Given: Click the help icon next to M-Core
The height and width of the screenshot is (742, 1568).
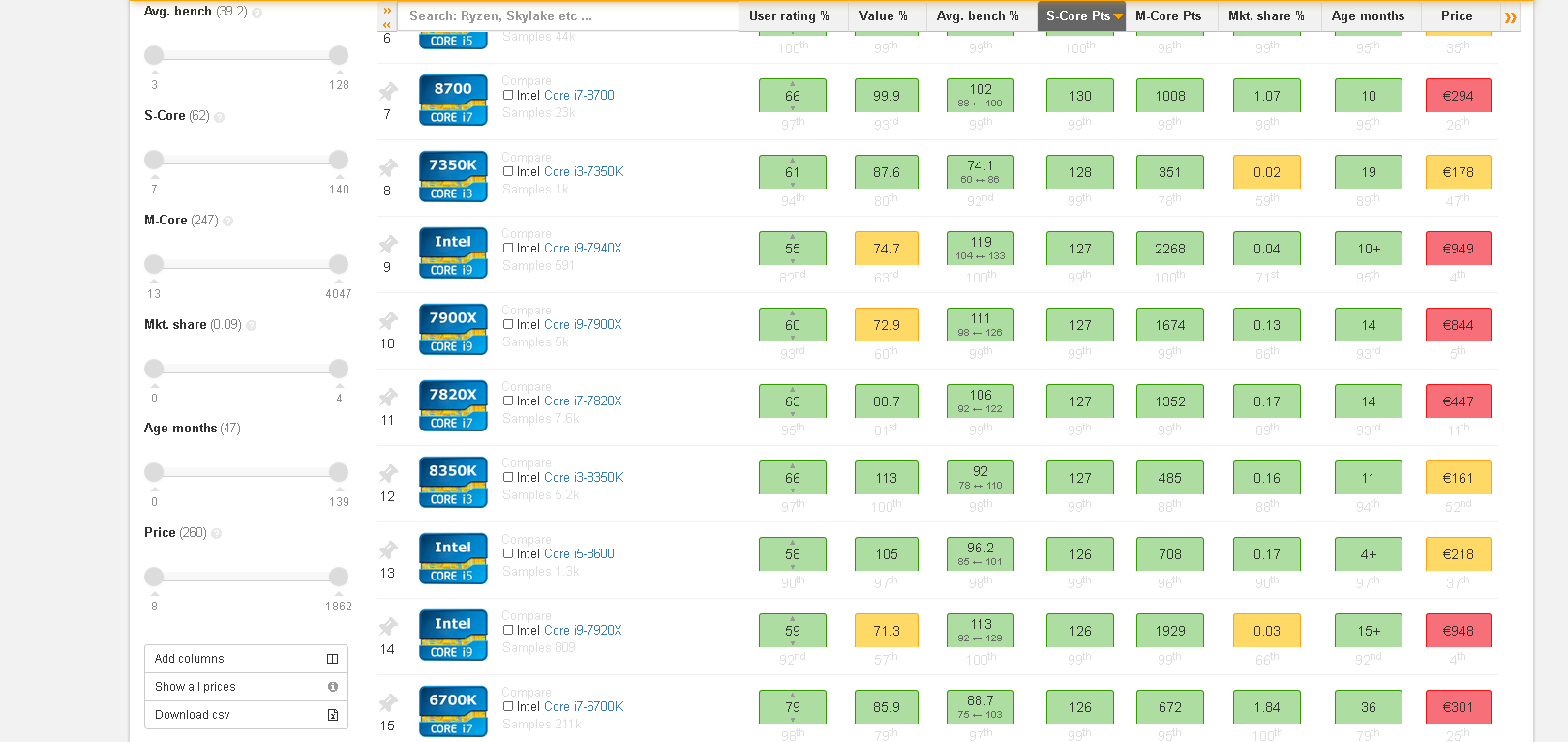Looking at the screenshot, I should coord(228,222).
